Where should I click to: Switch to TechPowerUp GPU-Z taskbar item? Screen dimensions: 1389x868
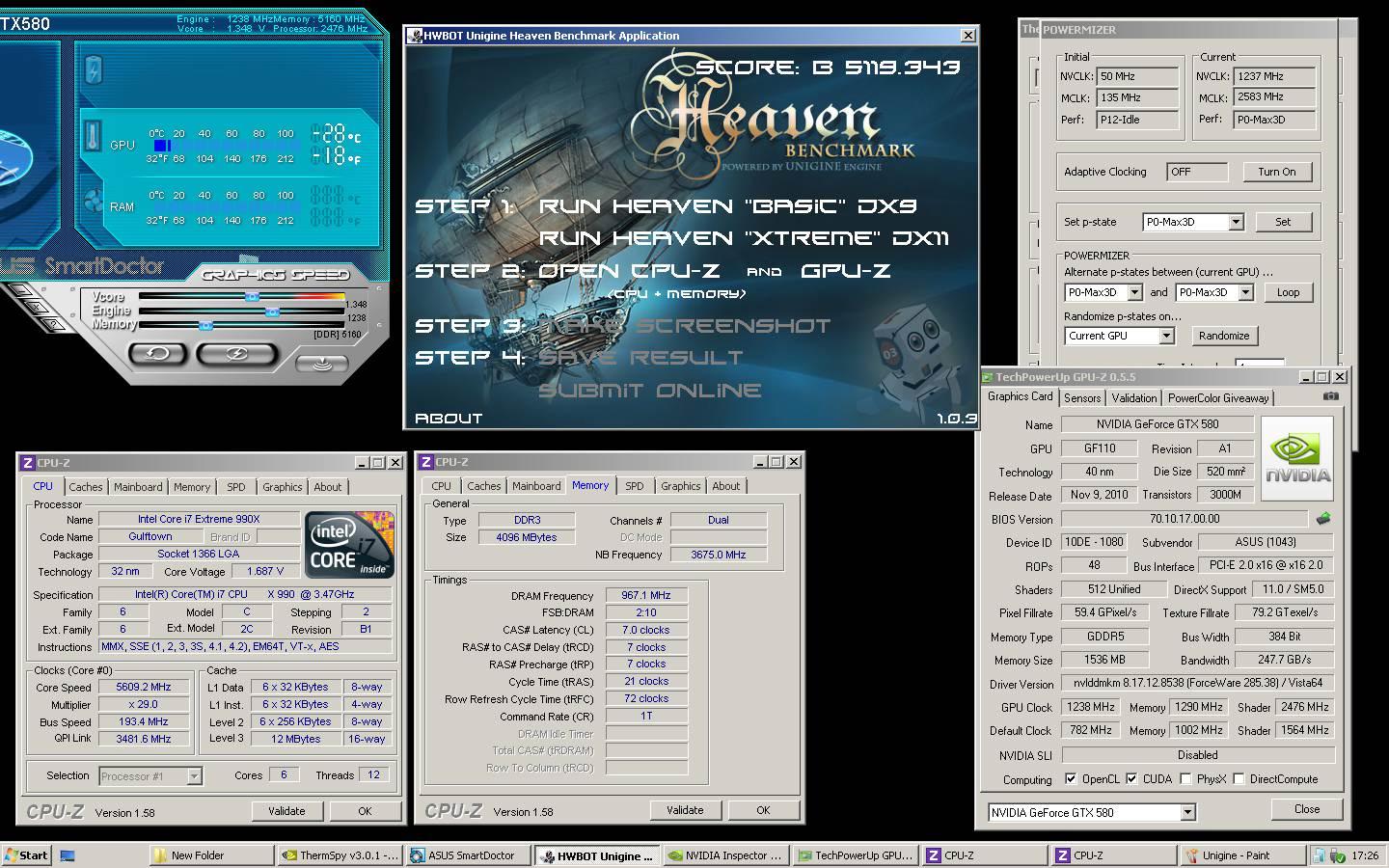click(x=855, y=855)
